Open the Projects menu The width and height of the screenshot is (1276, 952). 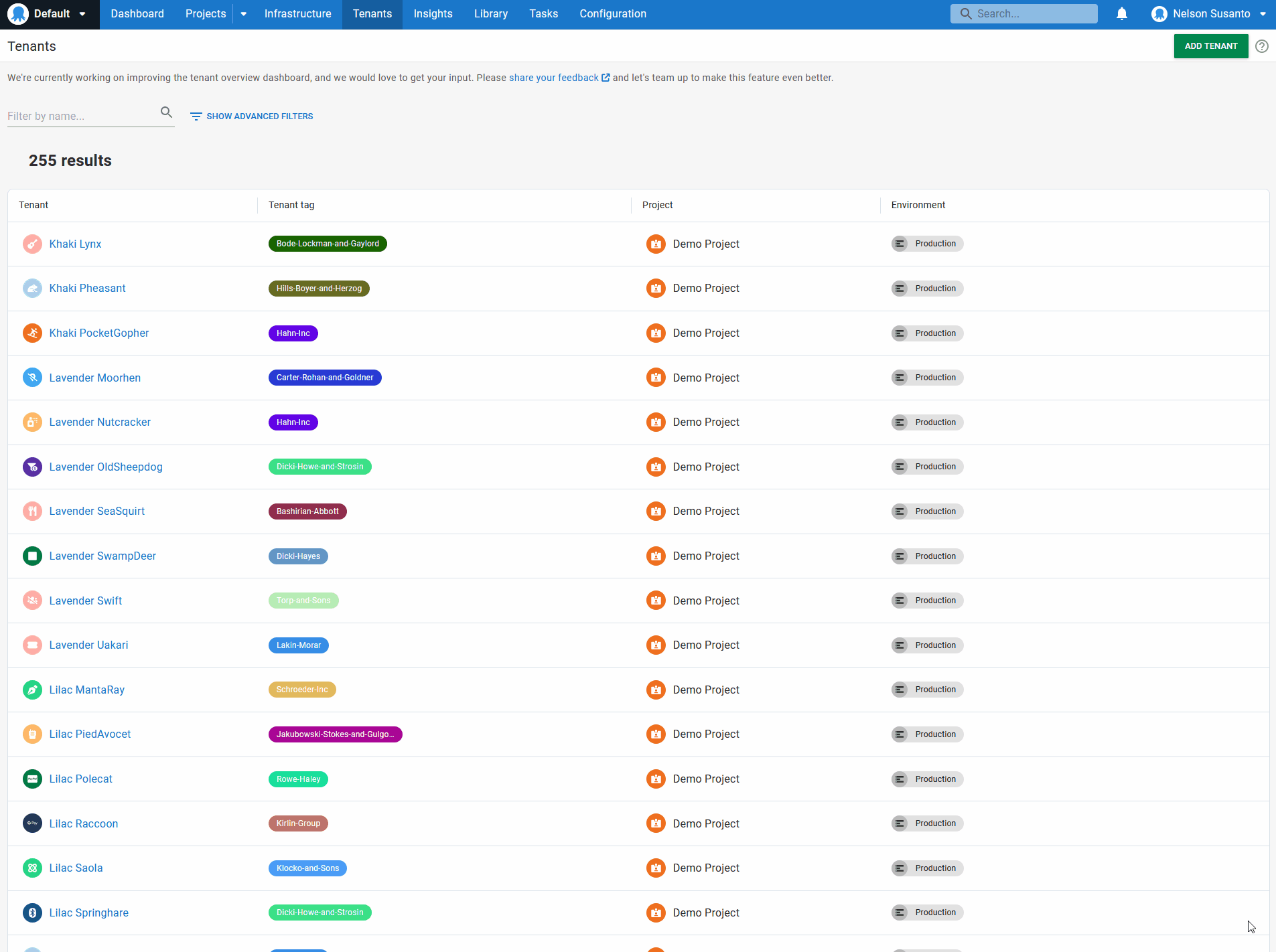206,14
